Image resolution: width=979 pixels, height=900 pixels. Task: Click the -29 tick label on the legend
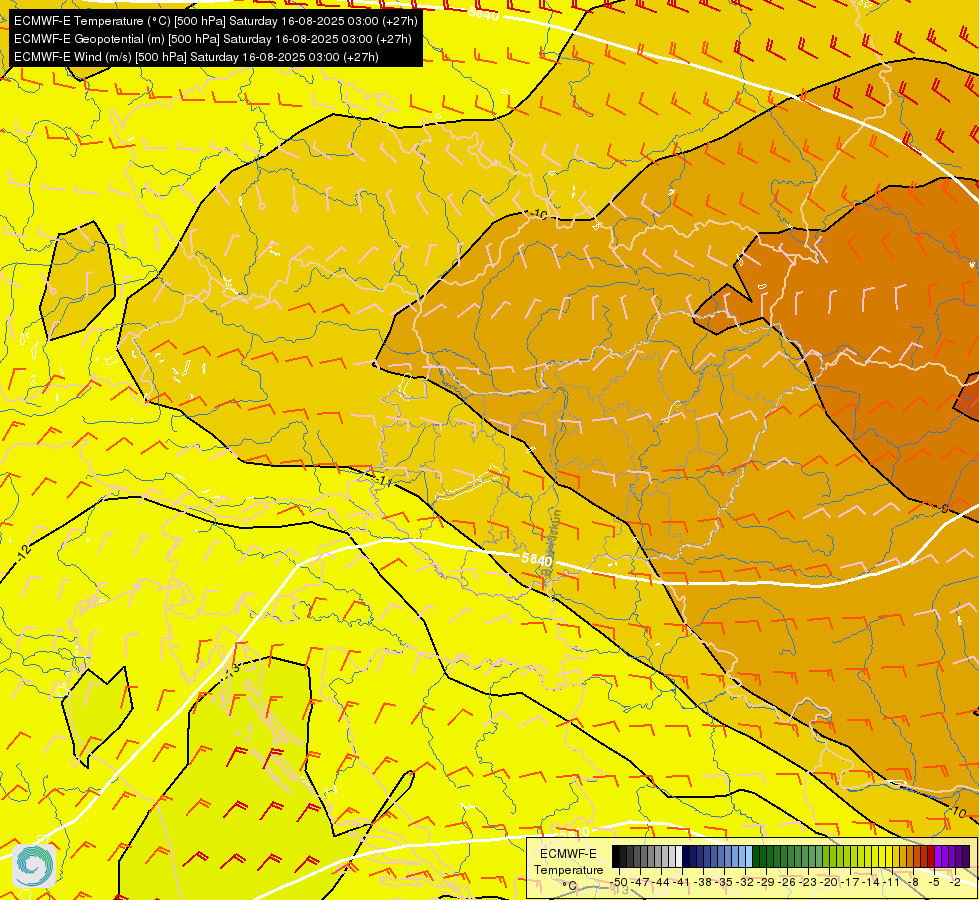767,883
